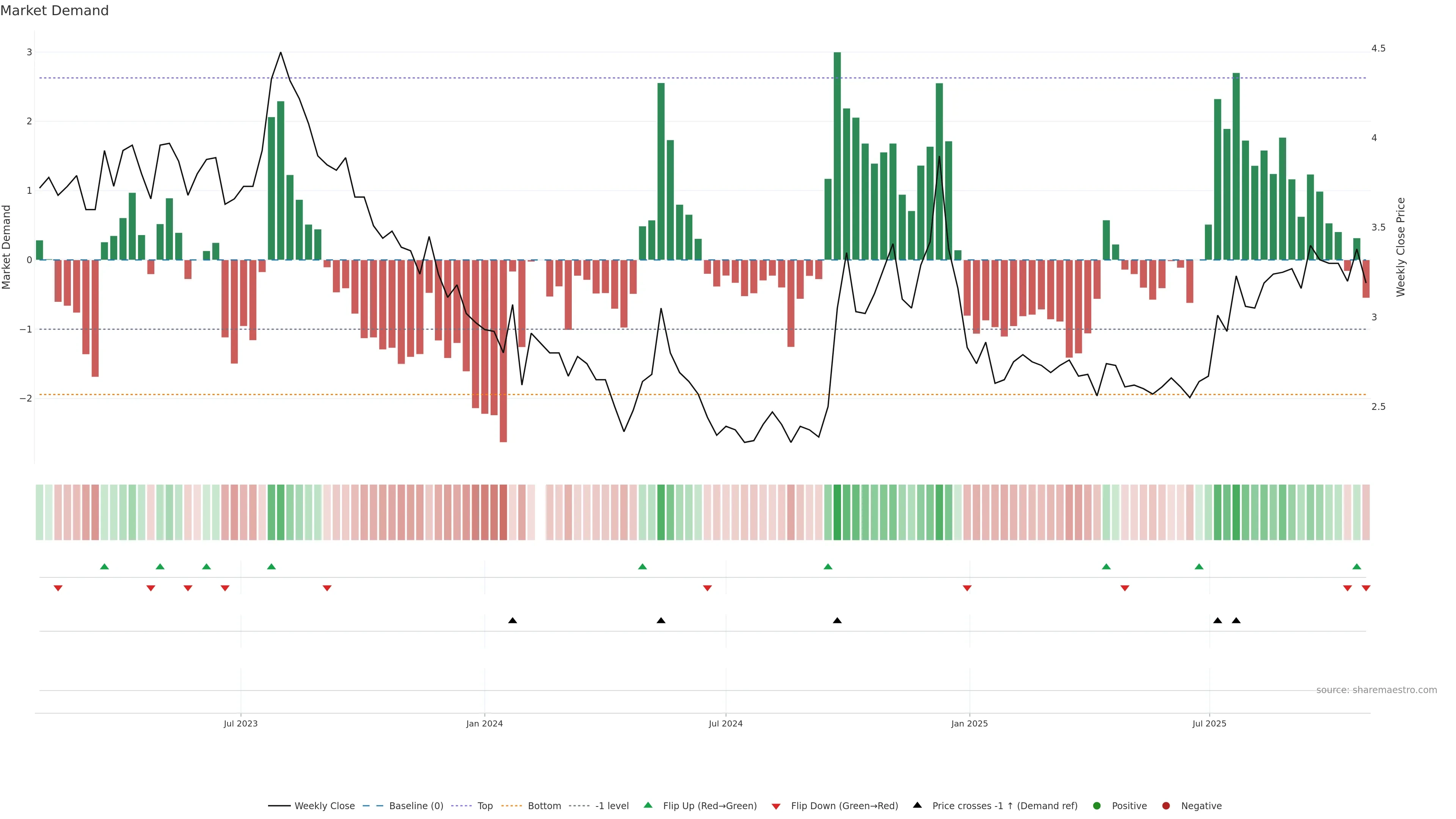
Task: Click the green Flip Up legend triangle
Action: [x=648, y=805]
